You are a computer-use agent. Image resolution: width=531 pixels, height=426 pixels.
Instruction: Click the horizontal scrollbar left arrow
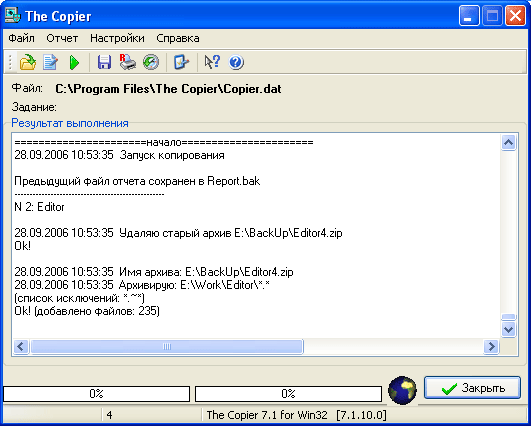click(21, 347)
